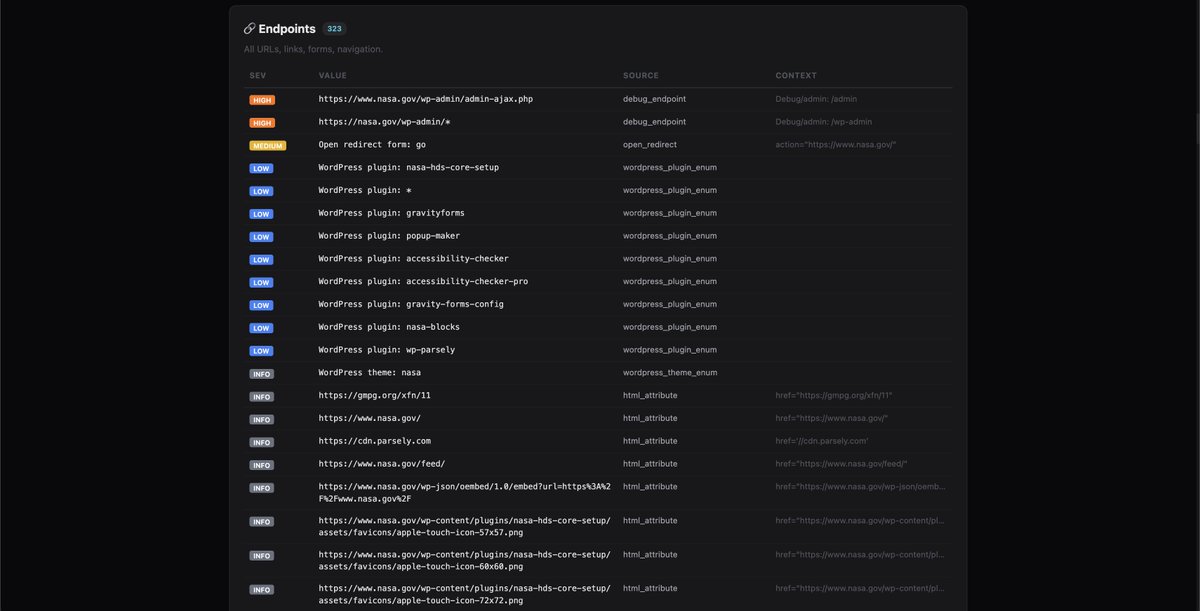Click the 323 count badge
The width and height of the screenshot is (1200, 611).
point(334,29)
